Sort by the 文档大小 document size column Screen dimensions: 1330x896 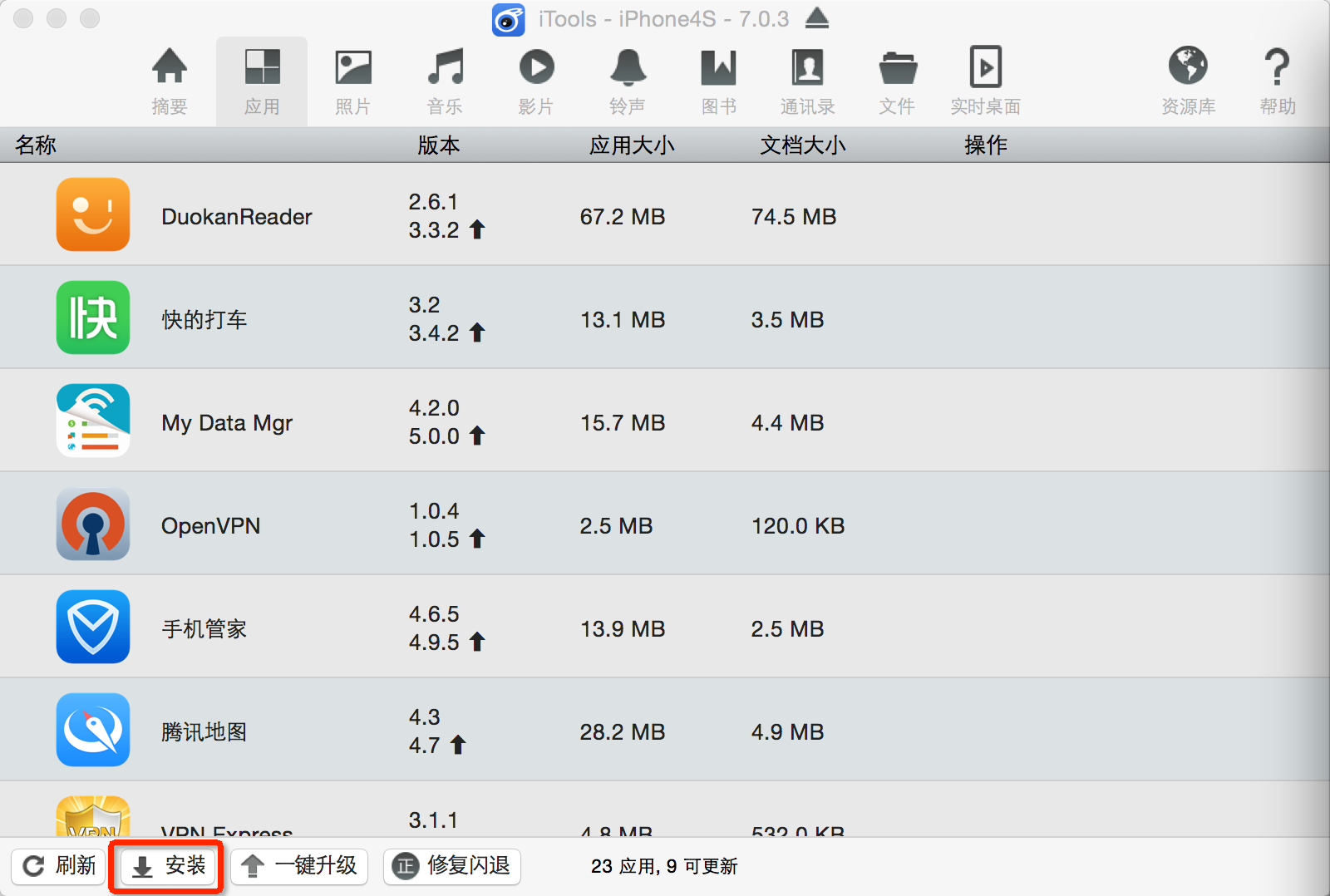[803, 145]
